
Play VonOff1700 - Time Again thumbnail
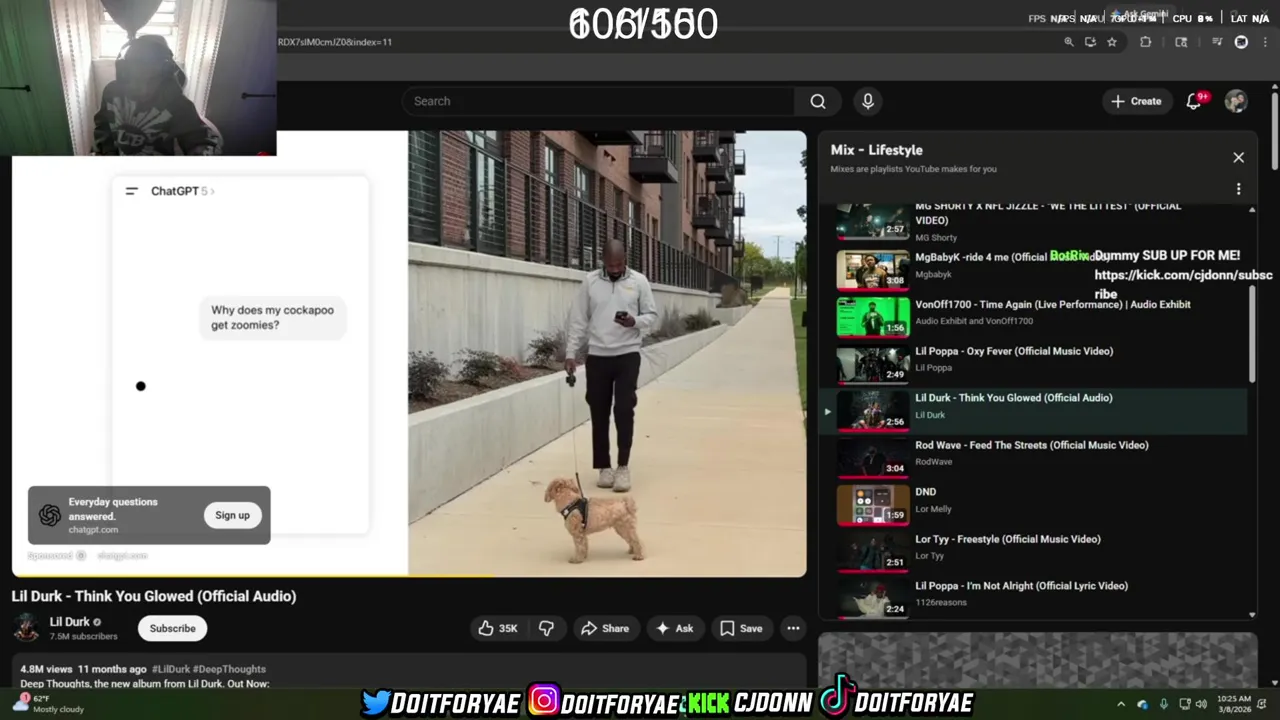point(873,316)
